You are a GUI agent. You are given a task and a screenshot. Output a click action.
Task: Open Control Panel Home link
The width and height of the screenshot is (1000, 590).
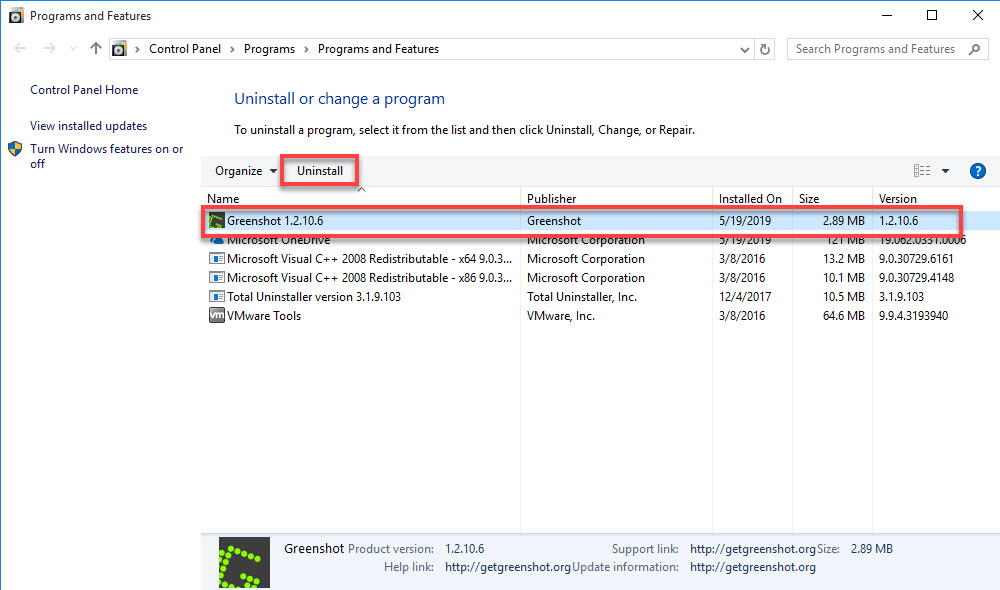pyautogui.click(x=84, y=90)
